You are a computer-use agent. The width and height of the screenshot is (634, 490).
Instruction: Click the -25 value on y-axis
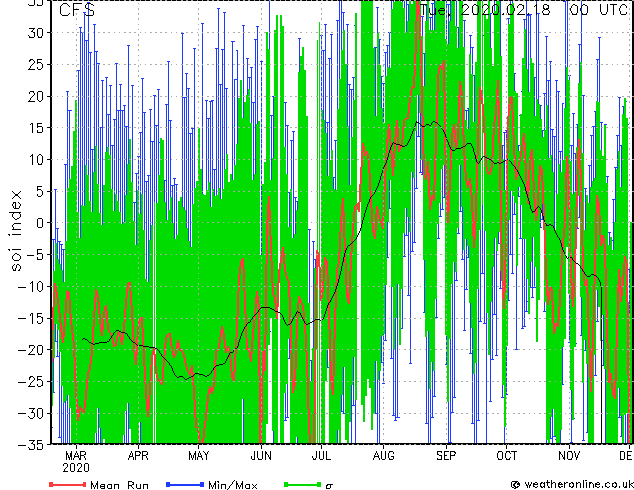tap(32, 381)
